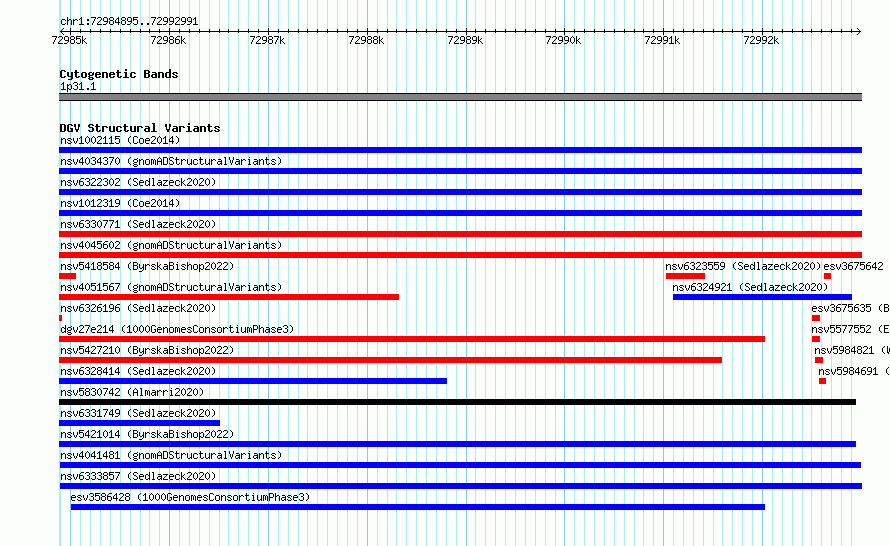Image resolution: width=890 pixels, height=546 pixels.
Task: Select the blue bar under nsv6328414
Action: point(253,381)
